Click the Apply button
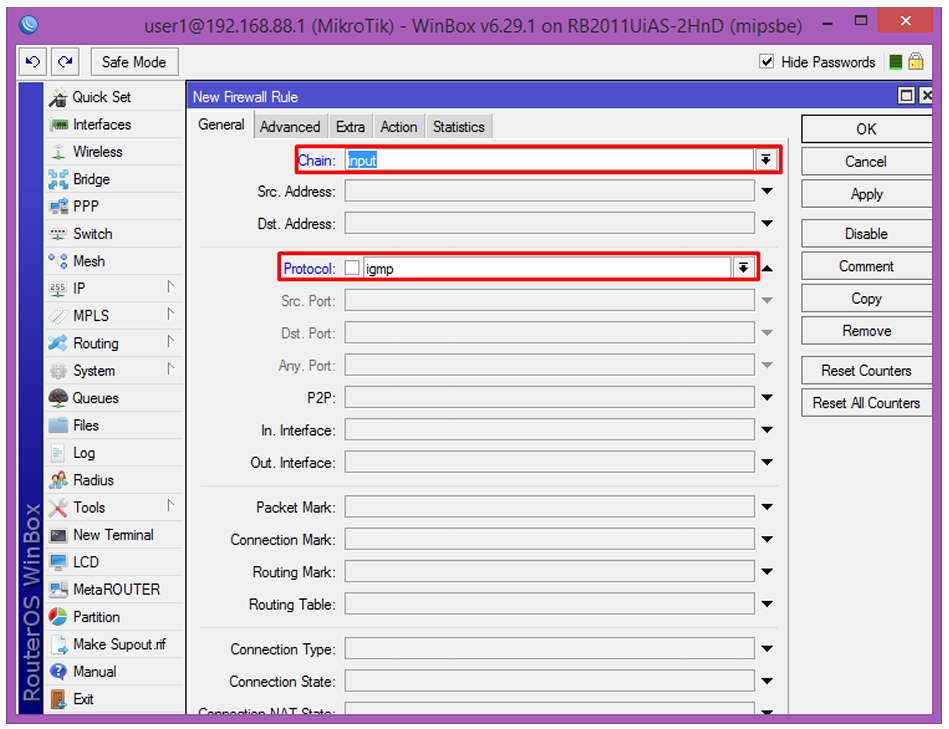Viewport: 949px width, 729px height. [x=866, y=194]
